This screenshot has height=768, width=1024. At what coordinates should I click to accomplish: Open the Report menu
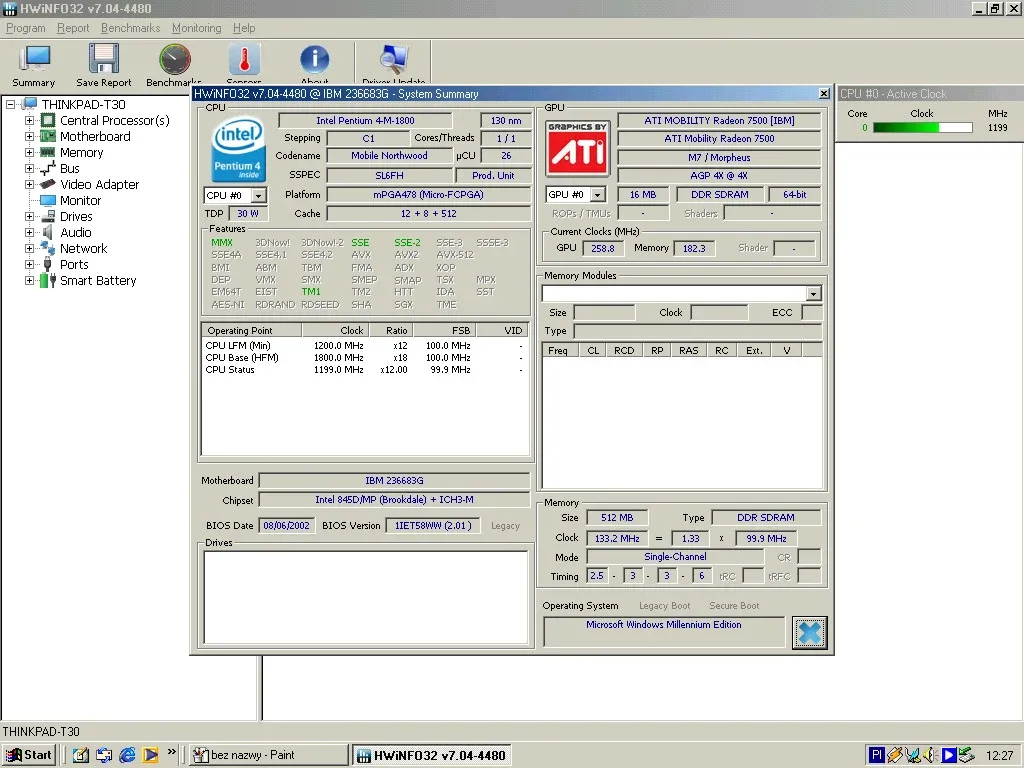point(72,28)
